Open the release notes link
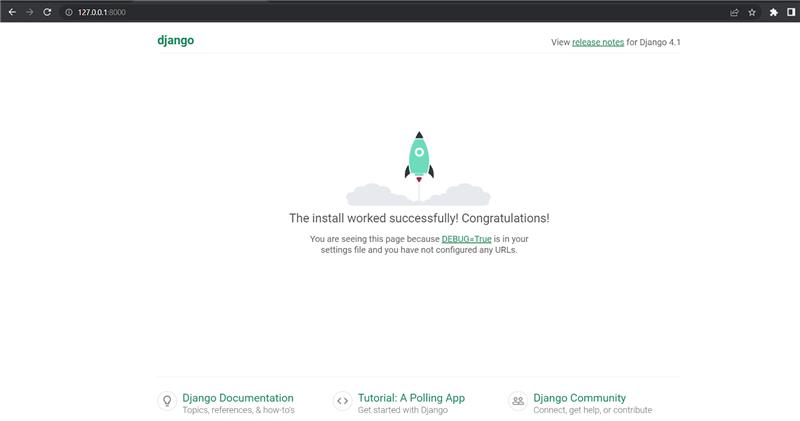Image resolution: width=800 pixels, height=421 pixels. coord(598,42)
